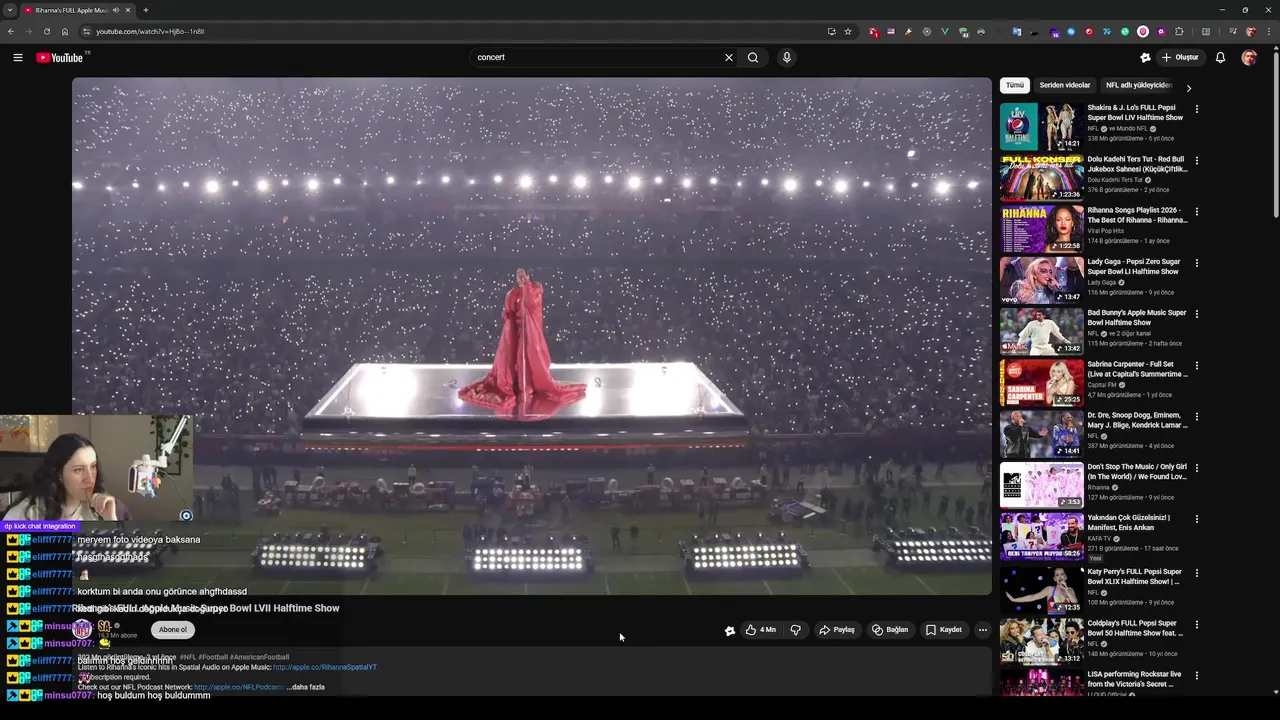Image resolution: width=1280 pixels, height=720 pixels.
Task: Open the YouTube hamburger guide menu
Action: tap(18, 57)
